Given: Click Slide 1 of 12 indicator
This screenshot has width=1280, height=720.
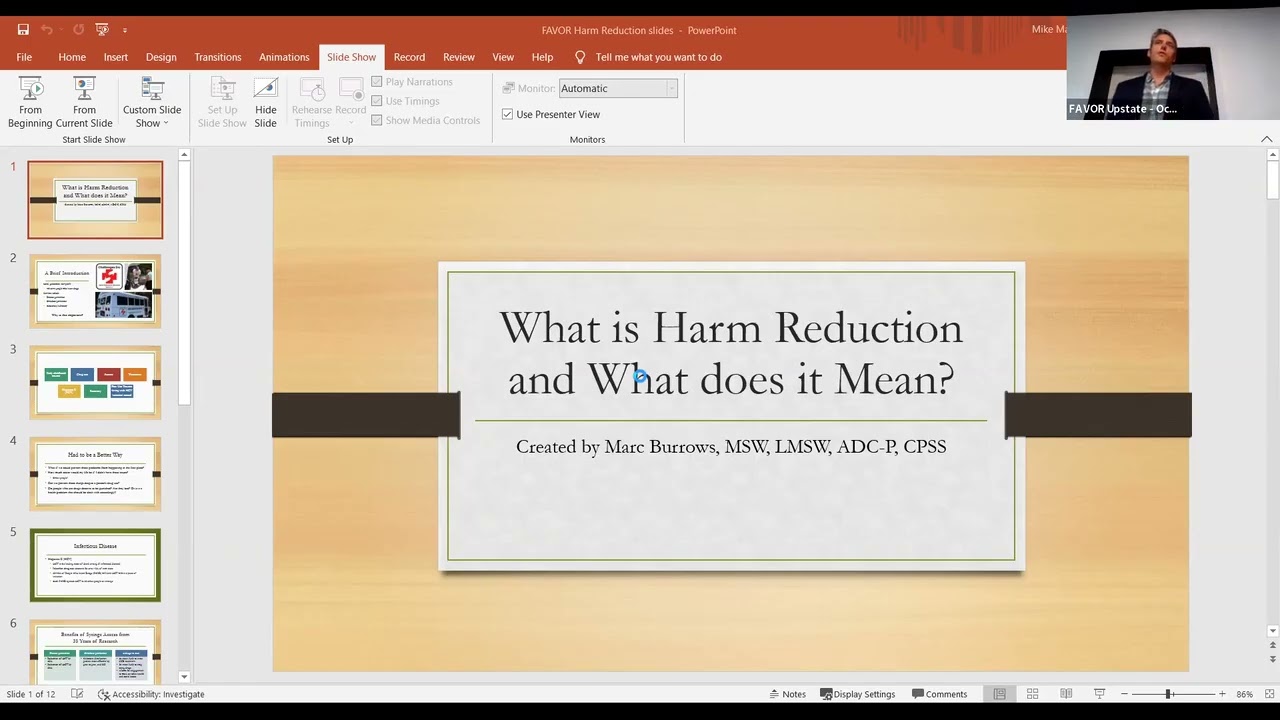Looking at the screenshot, I should (x=31, y=694).
